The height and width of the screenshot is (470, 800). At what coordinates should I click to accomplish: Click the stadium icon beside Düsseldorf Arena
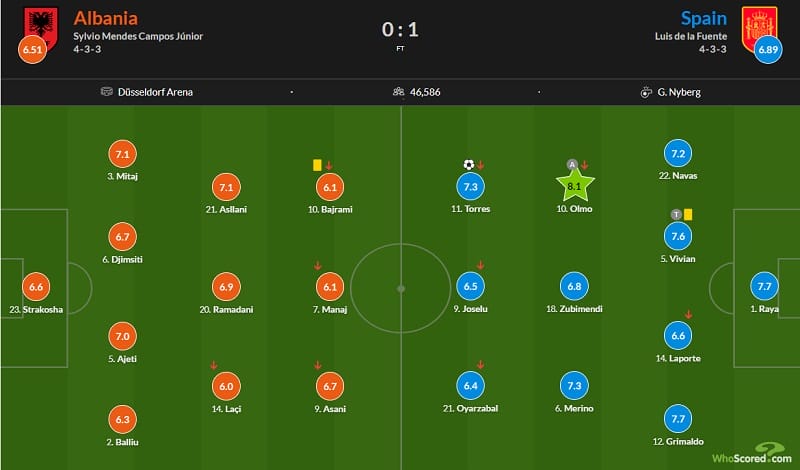point(107,92)
